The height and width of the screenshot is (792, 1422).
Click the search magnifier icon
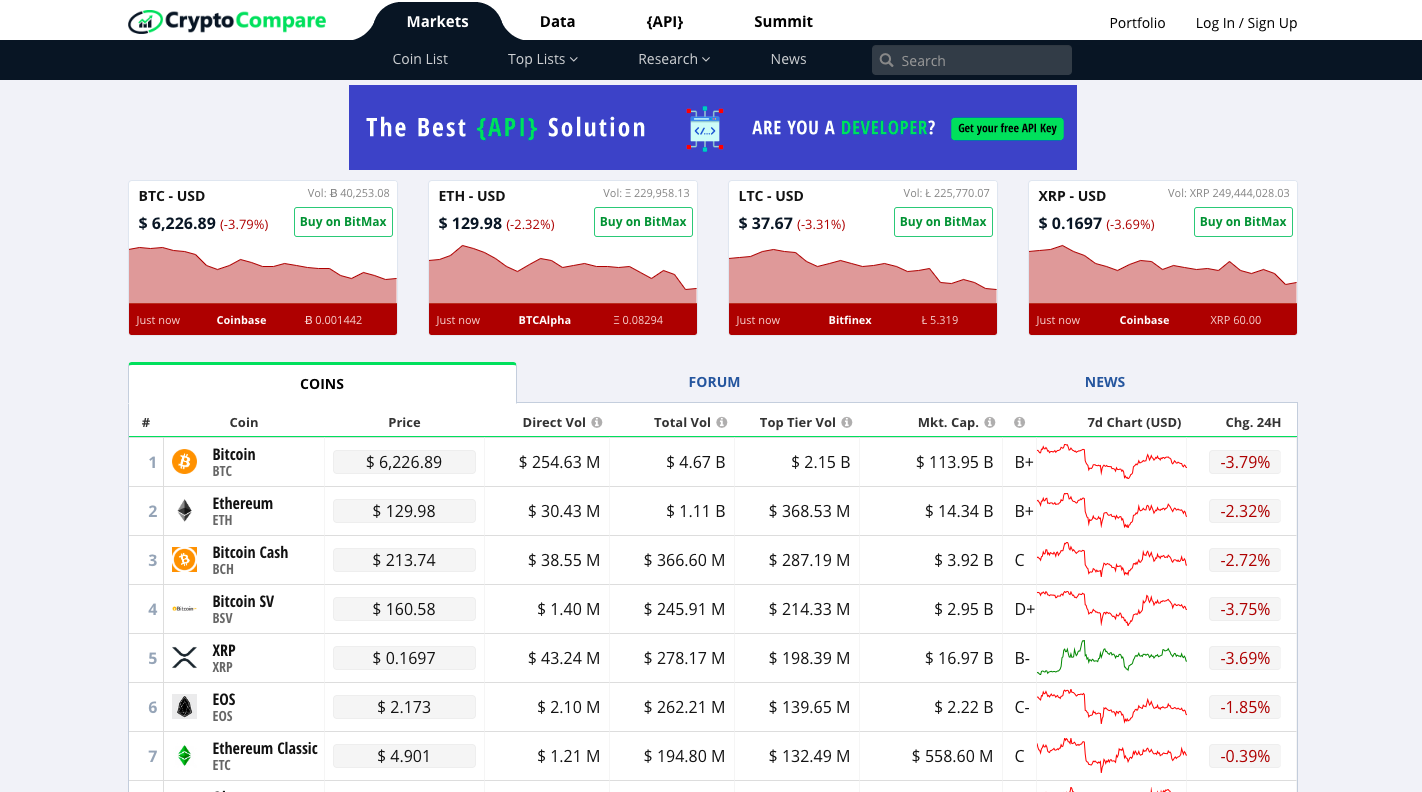pyautogui.click(x=886, y=60)
